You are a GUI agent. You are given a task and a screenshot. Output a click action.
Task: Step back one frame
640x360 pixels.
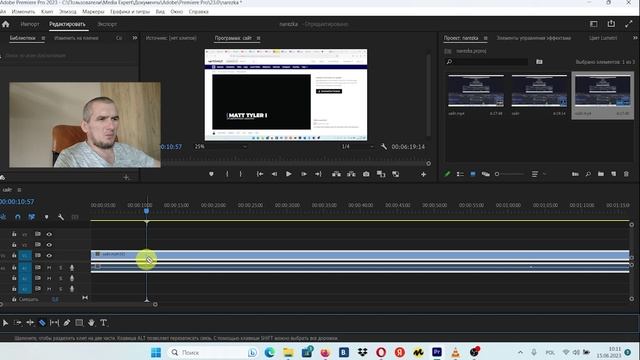pos(274,174)
